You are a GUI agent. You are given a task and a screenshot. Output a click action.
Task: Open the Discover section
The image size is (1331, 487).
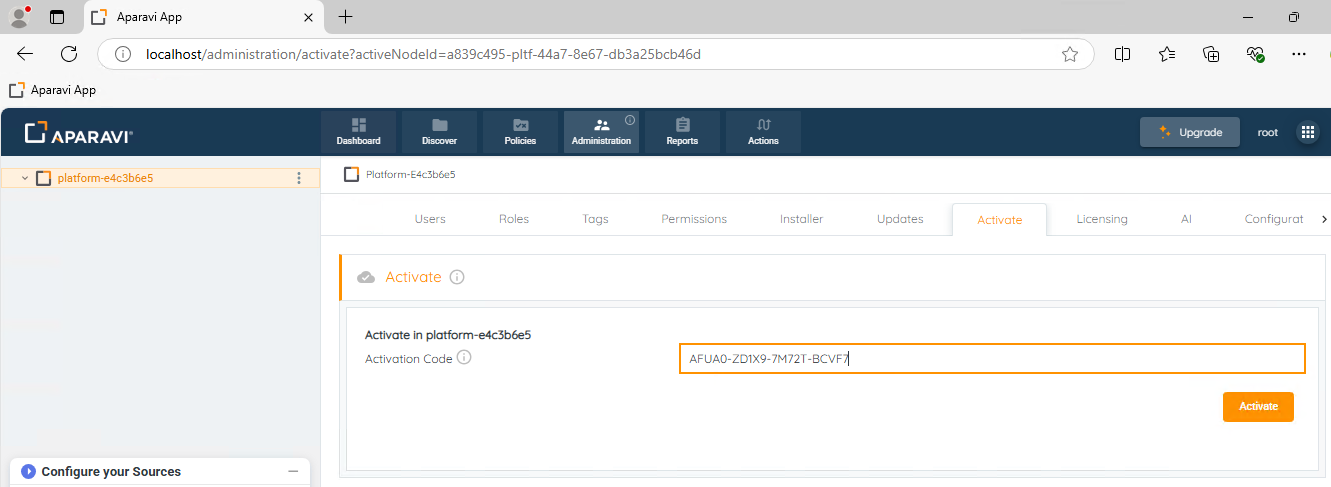pos(439,132)
